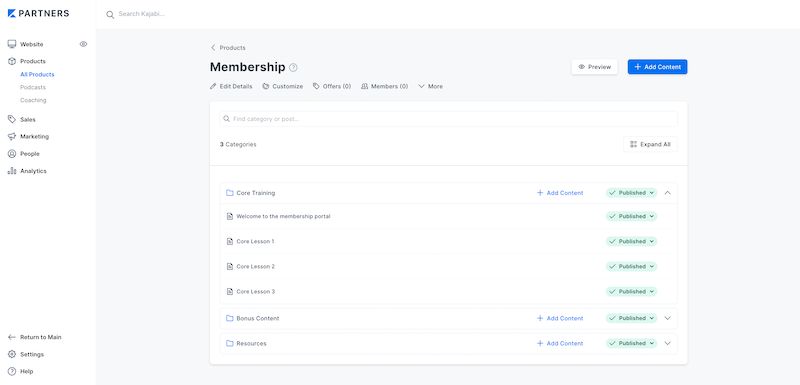
Task: Click the help icon next to Membership title
Action: [x=293, y=67]
